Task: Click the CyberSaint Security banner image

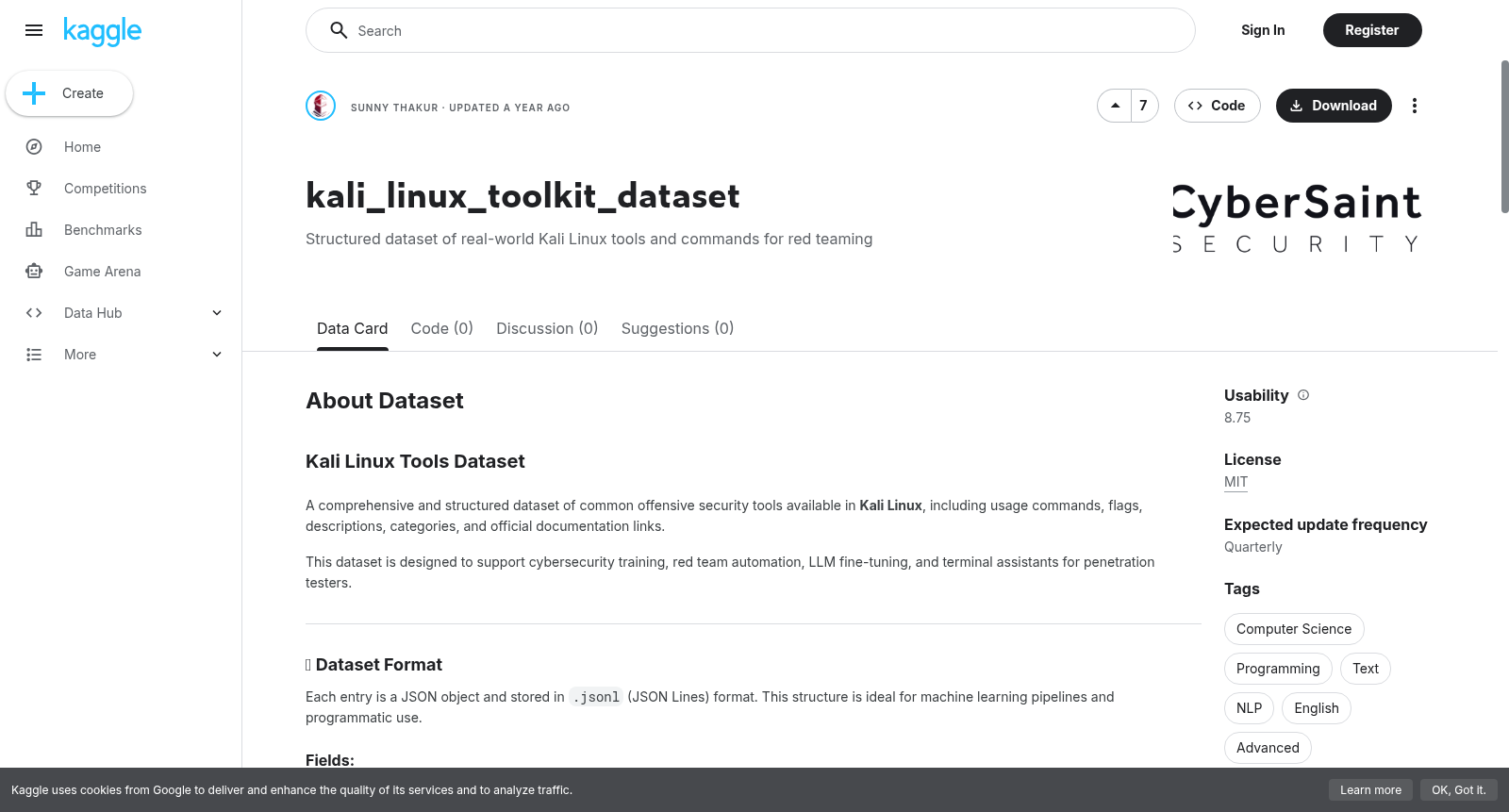Action: [1297, 219]
